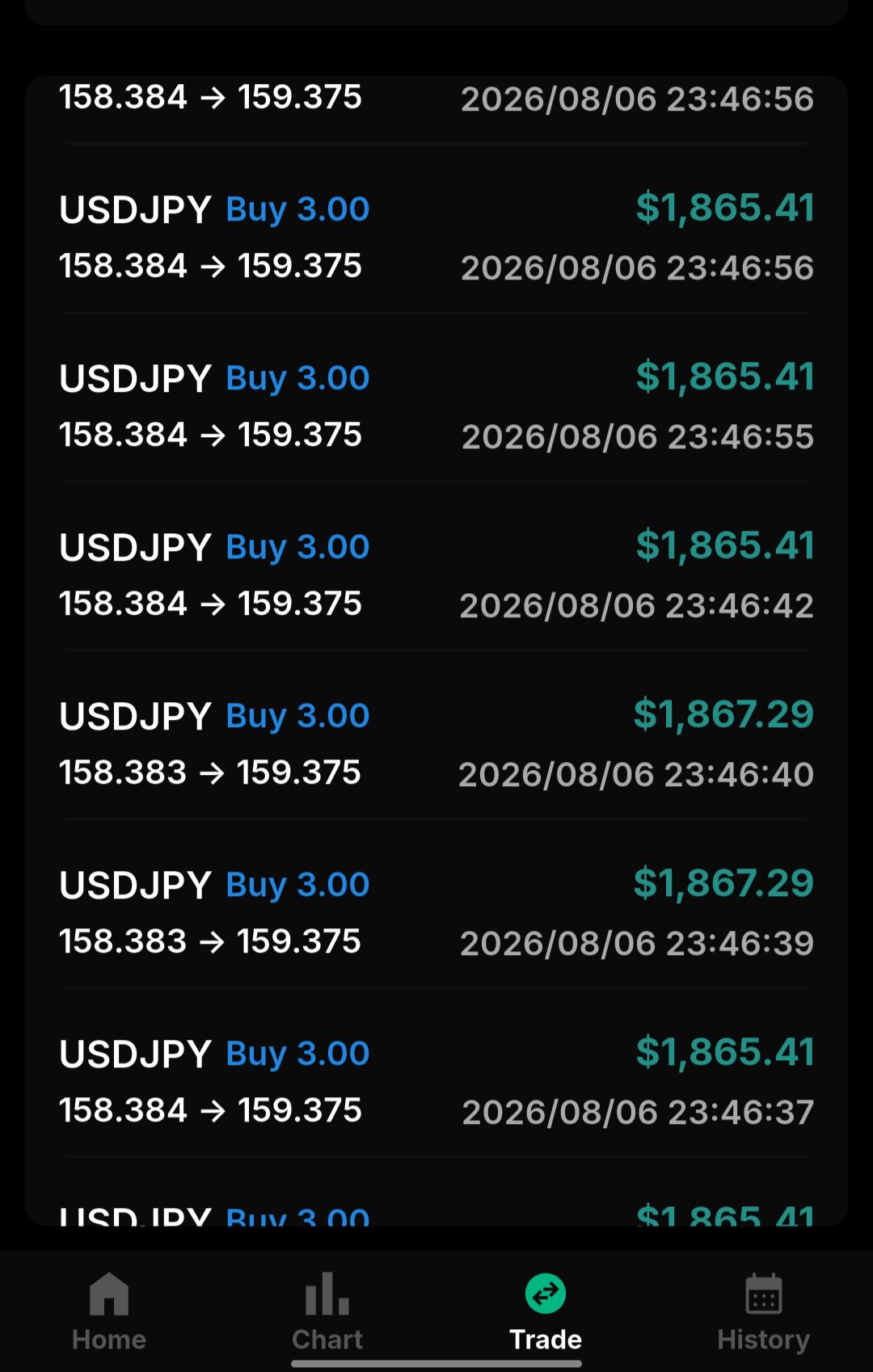Open the USDJPY trade closed at 23:46:37
This screenshot has width=873, height=1372.
click(436, 1081)
